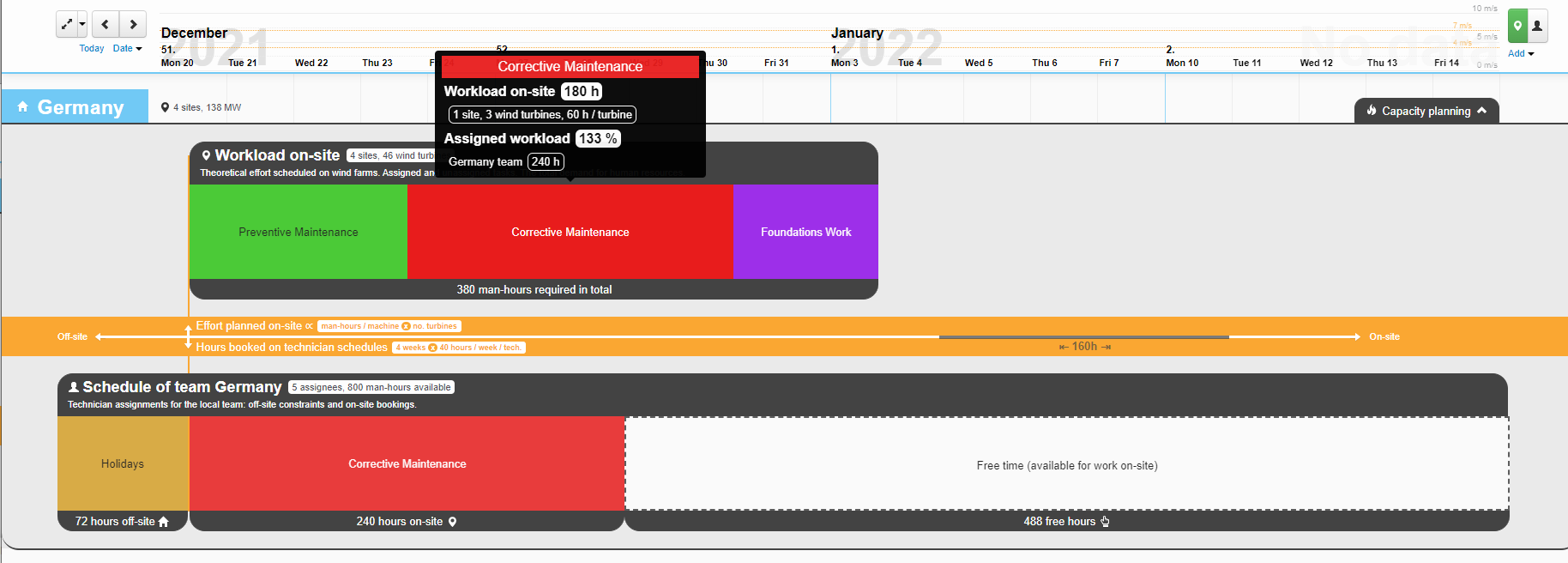Click the green site location pin button
This screenshot has width=1568, height=563.
click(1517, 26)
